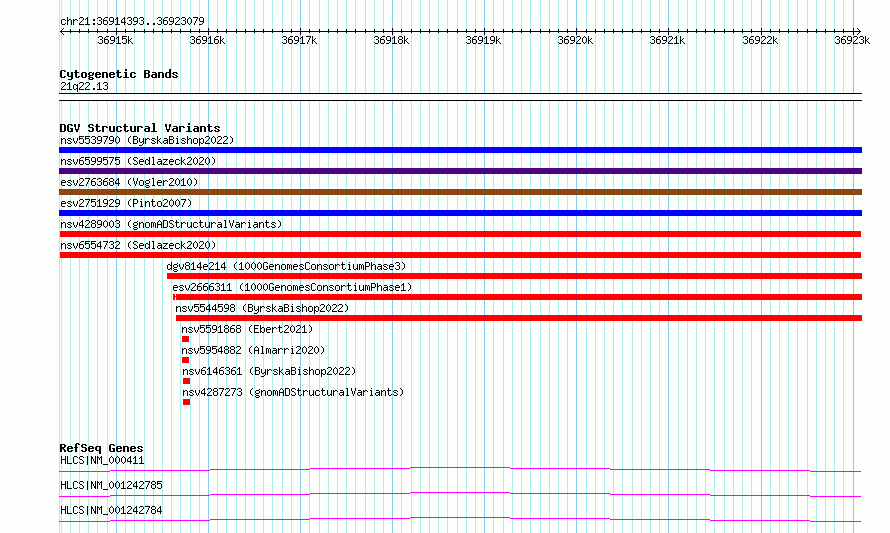Open nsv6599575 (Sedlazeck2020) label
Screen dimensions: 890x533
[138, 161]
